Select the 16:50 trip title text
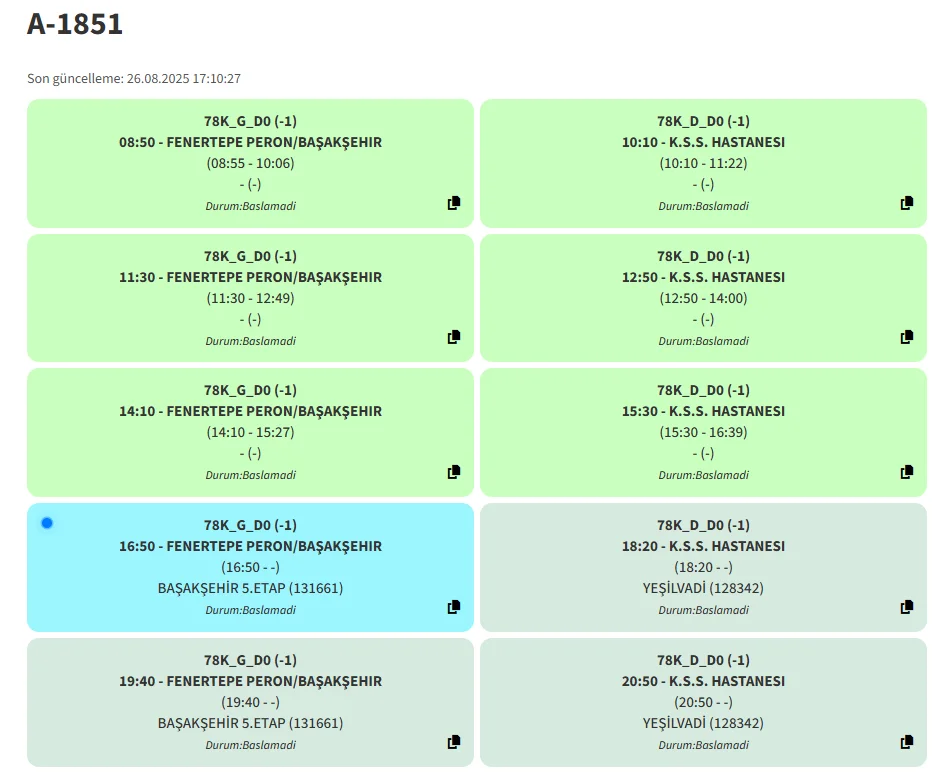 (250, 546)
